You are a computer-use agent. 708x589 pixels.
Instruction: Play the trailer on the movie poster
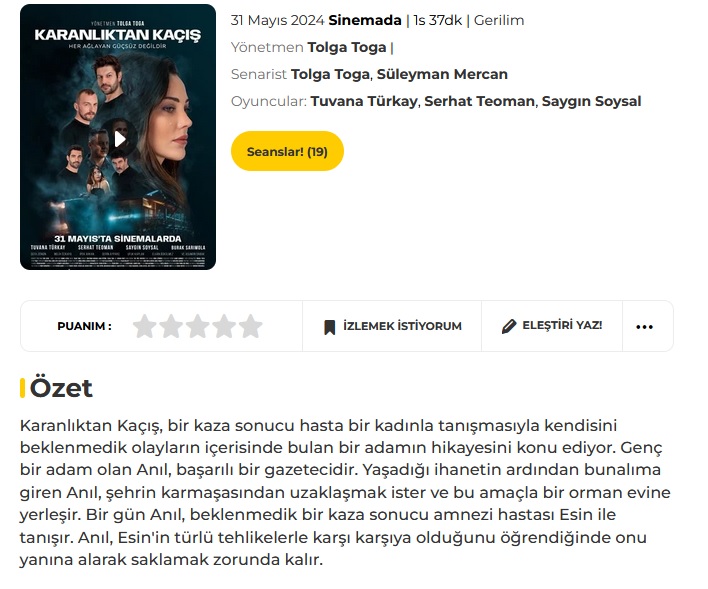pyautogui.click(x=119, y=139)
